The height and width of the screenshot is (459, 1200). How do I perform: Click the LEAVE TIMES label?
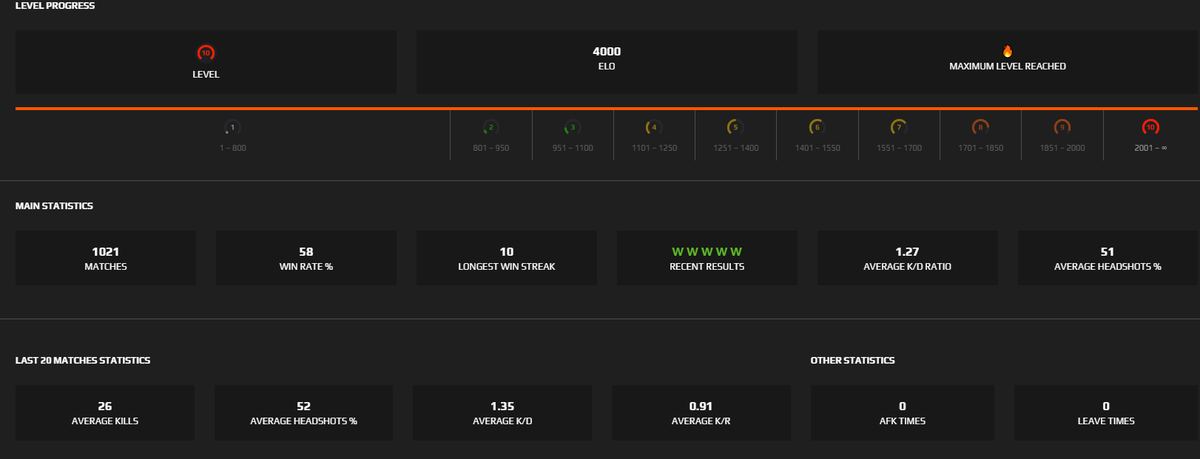click(x=1106, y=421)
